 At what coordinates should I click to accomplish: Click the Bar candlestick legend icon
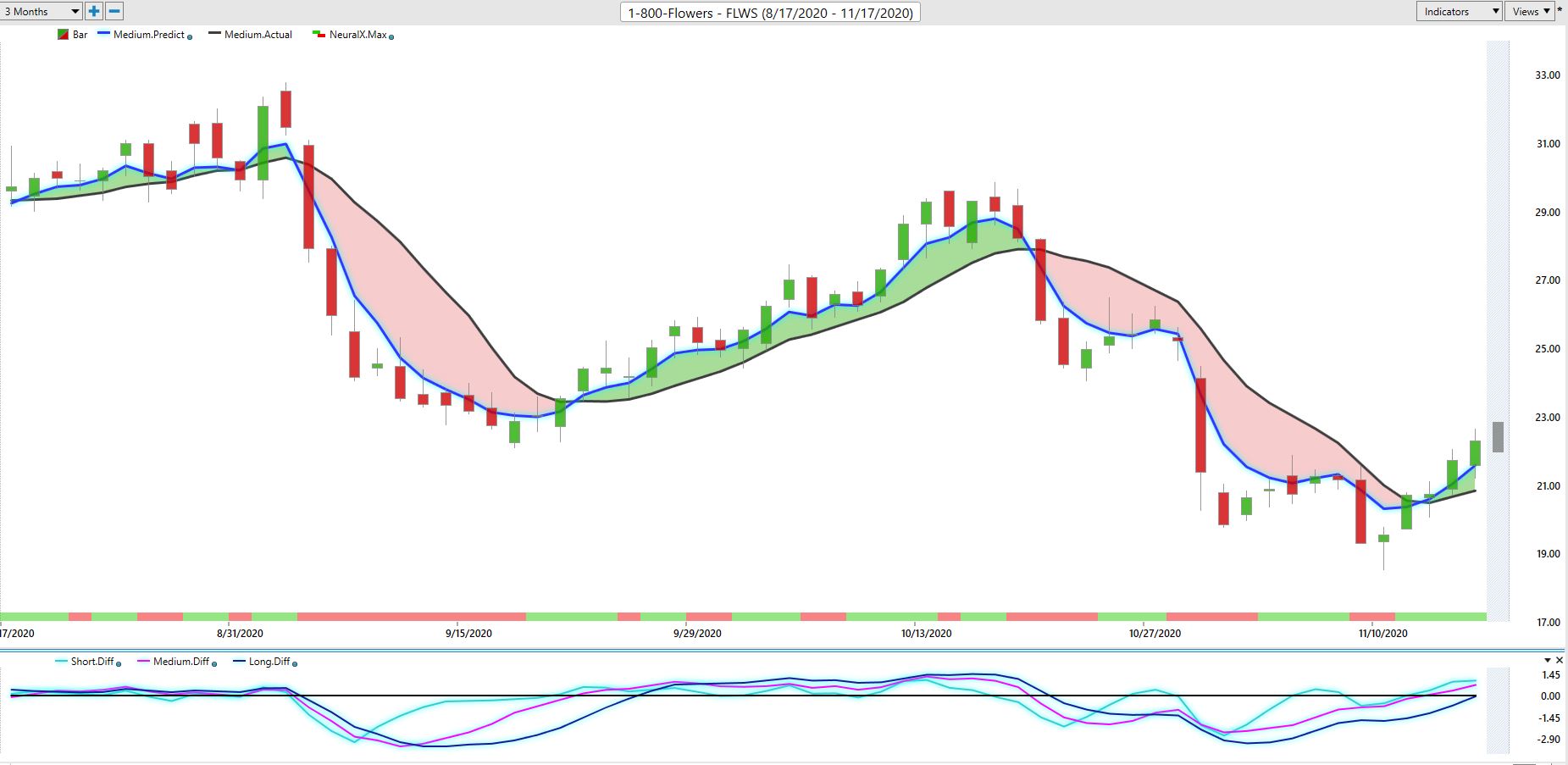[63, 35]
